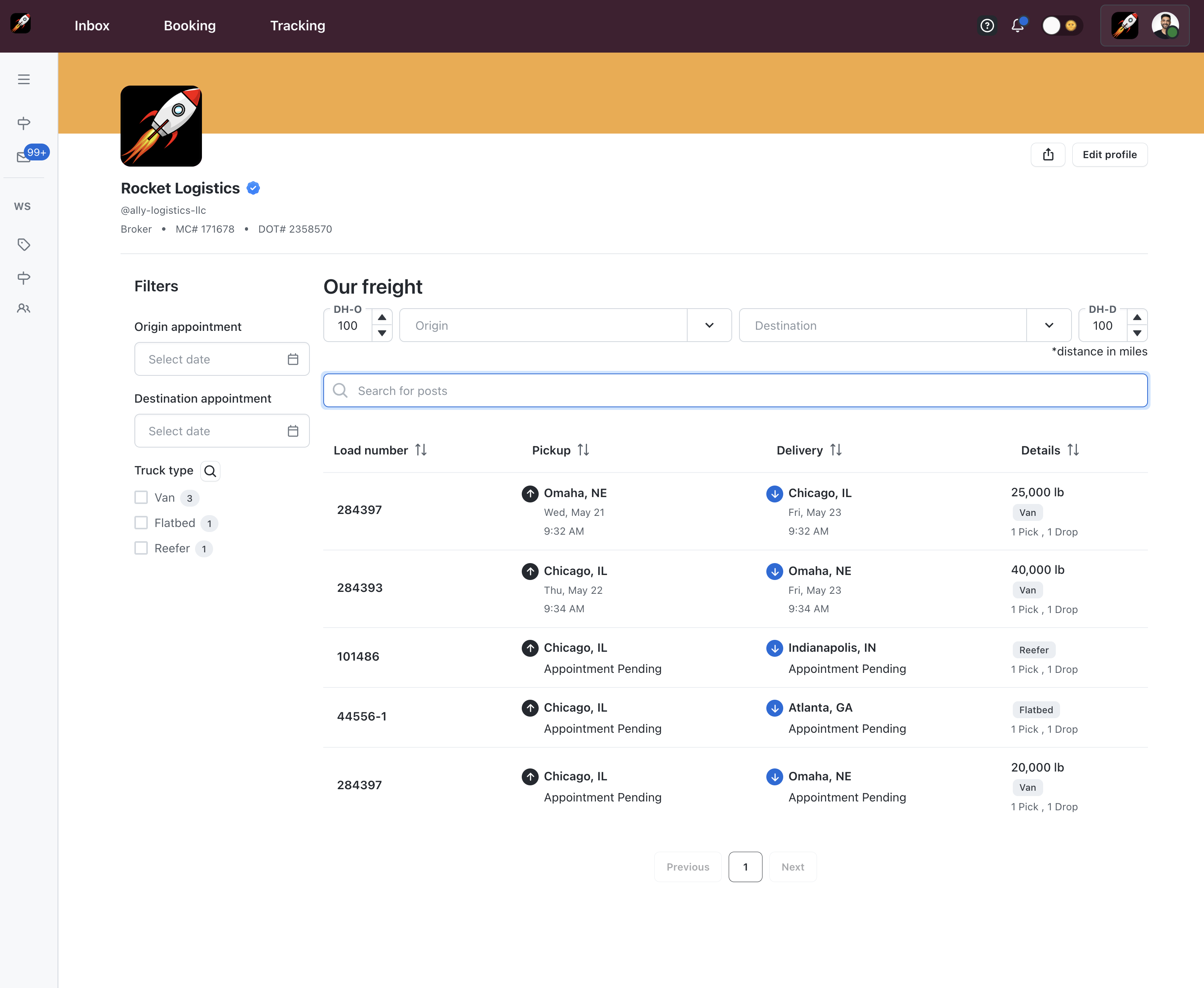Go to the Booking tab
This screenshot has width=1204, height=988.
(190, 26)
